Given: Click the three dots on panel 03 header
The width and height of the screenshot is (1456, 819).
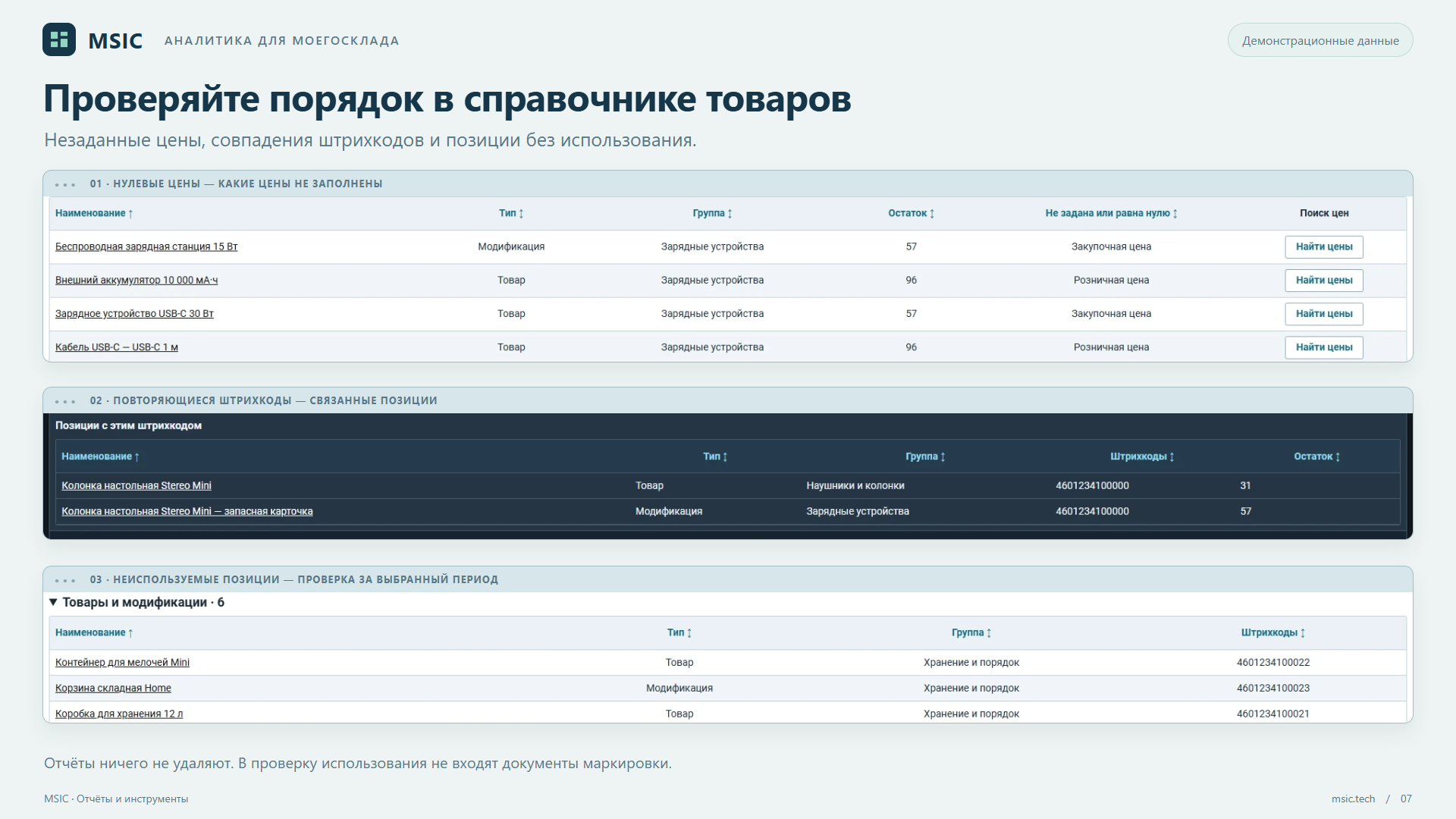Looking at the screenshot, I should [65, 580].
